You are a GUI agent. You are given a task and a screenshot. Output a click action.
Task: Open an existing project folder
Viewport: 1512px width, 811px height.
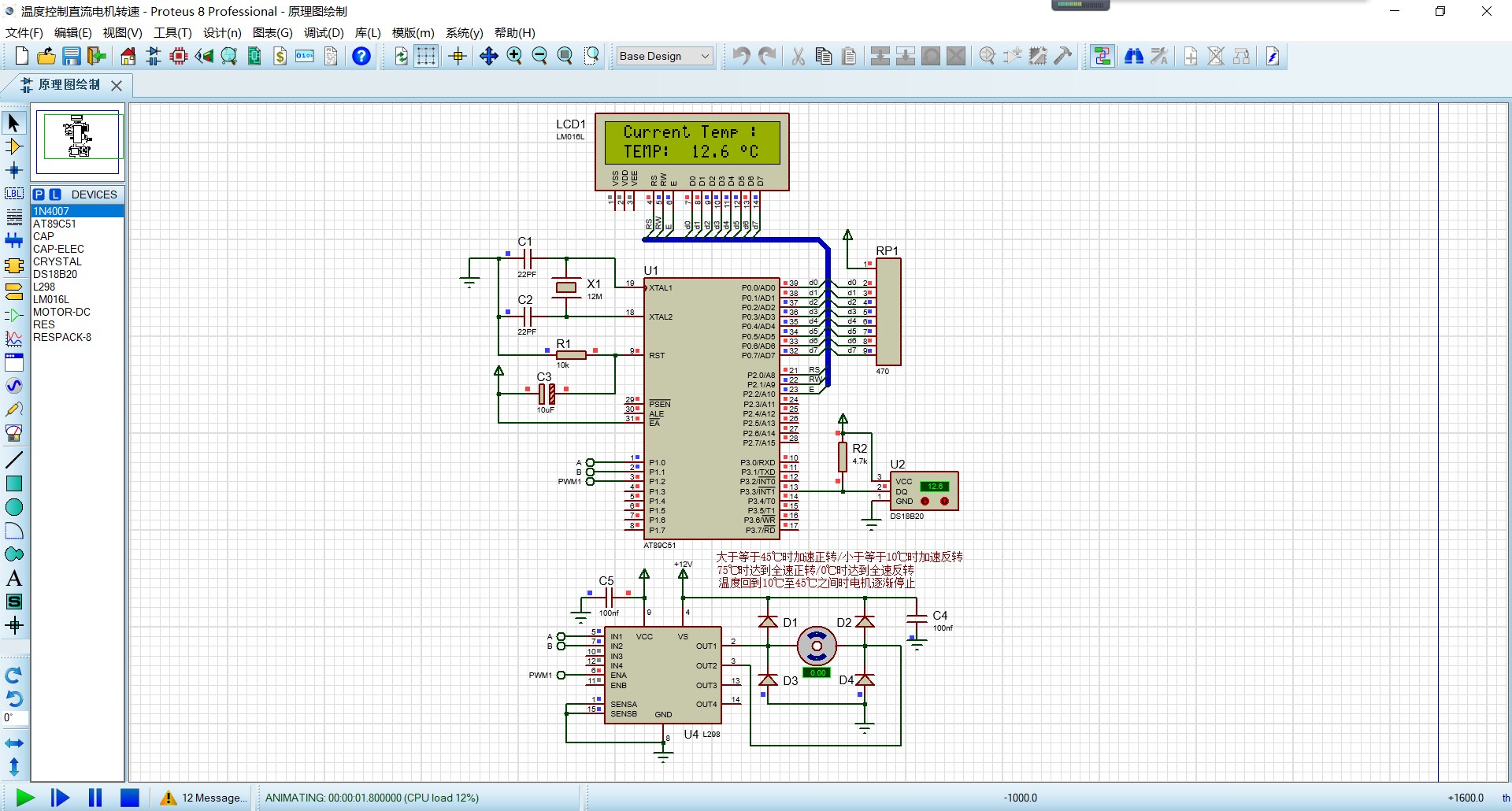(x=46, y=56)
